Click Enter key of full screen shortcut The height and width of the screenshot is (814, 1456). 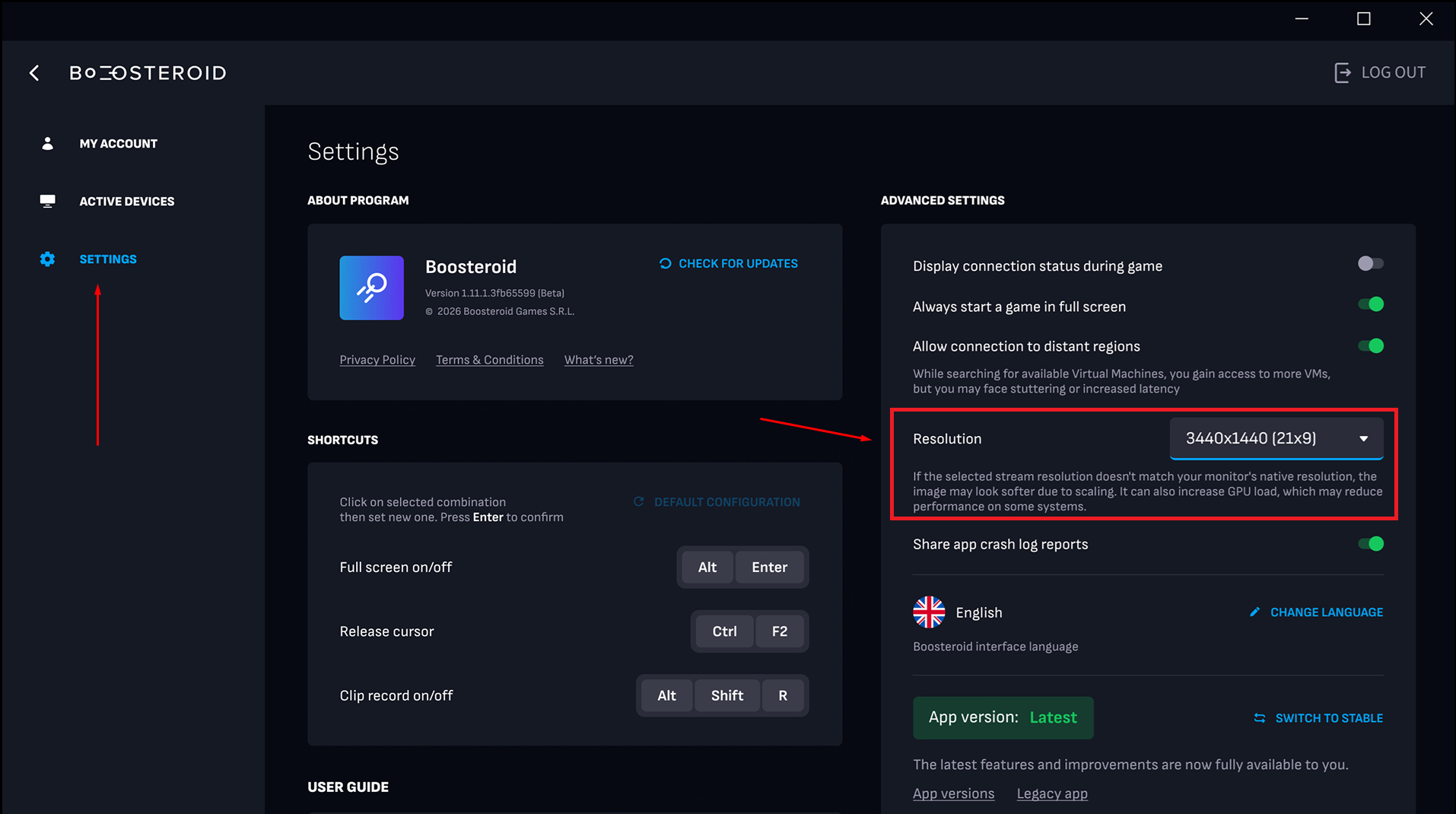(x=769, y=567)
